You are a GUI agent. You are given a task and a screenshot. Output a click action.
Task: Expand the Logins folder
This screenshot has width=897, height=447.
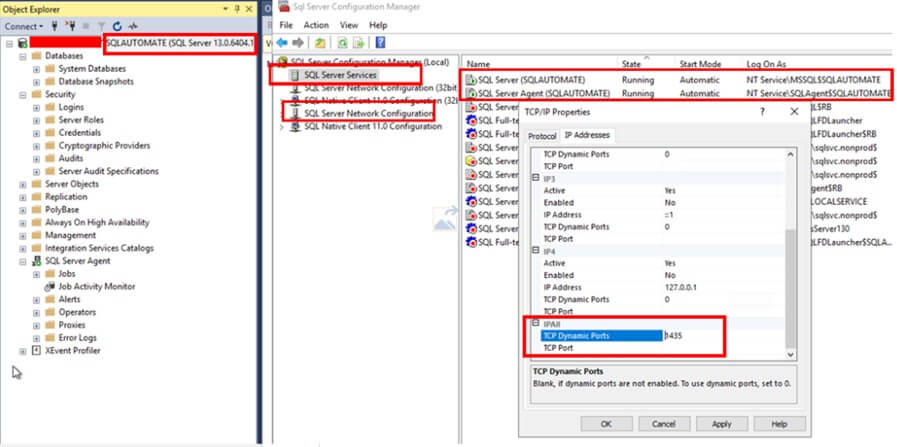coord(36,108)
